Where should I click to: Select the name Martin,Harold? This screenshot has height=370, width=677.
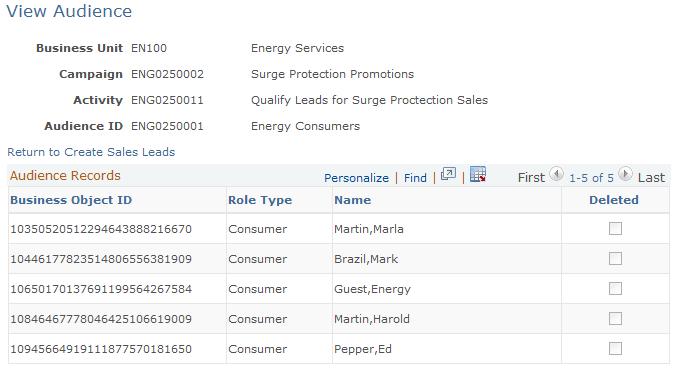click(372, 319)
